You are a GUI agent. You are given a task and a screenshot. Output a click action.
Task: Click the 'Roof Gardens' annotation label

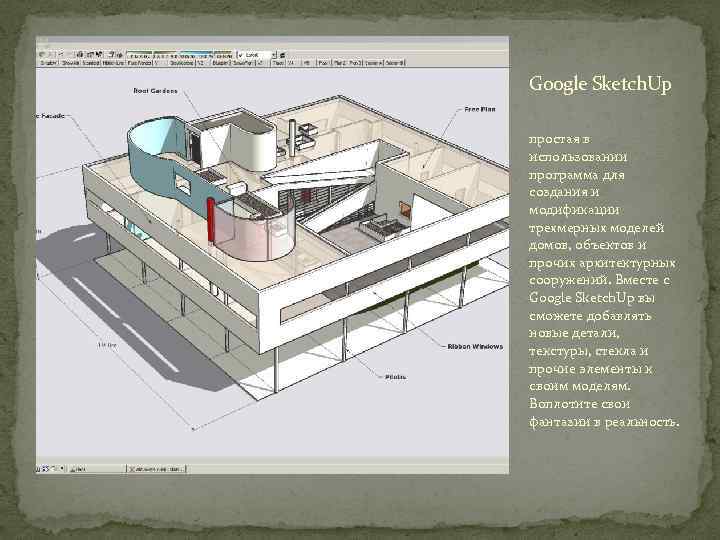pos(155,91)
